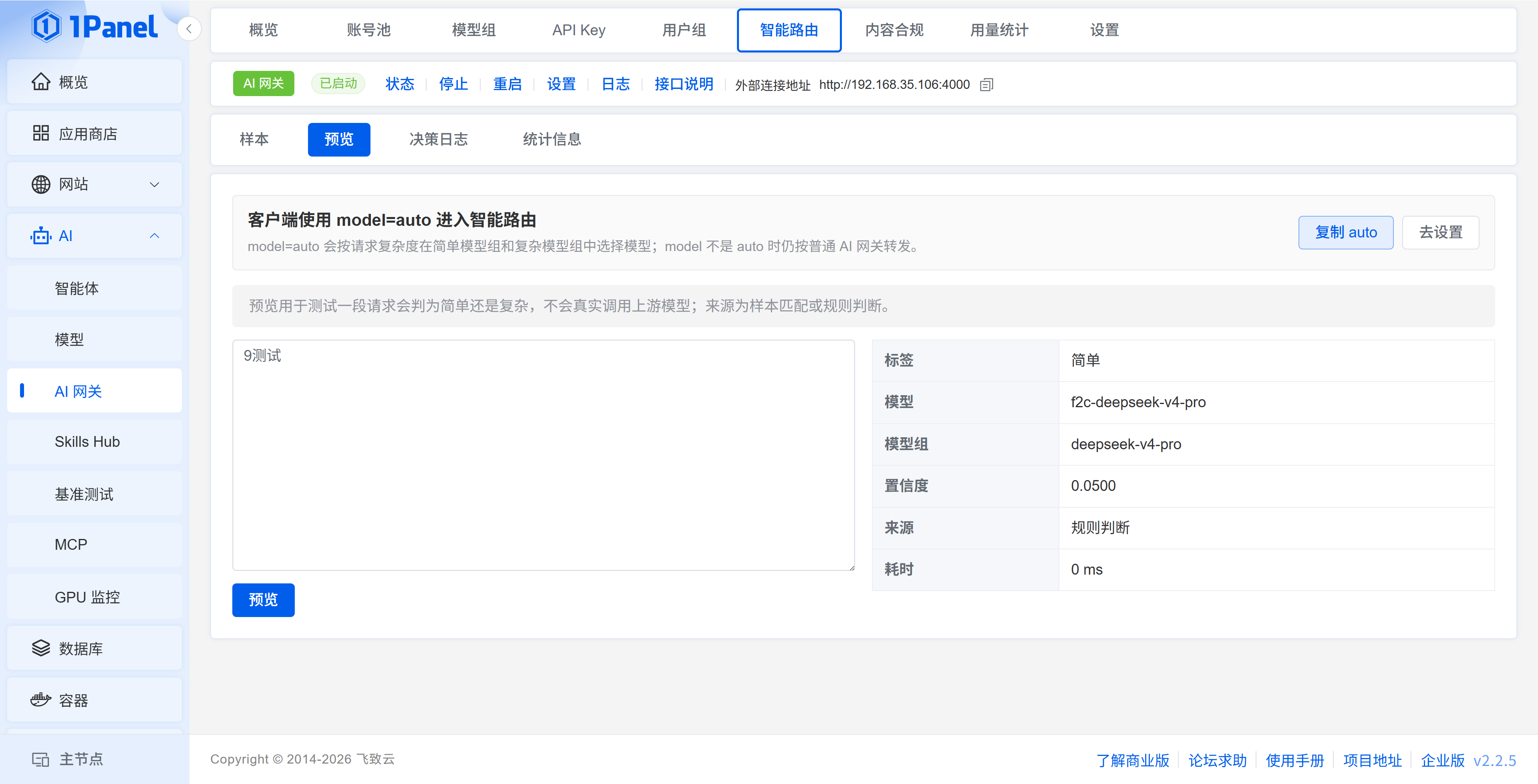Click the blue 预览 submit button
The image size is (1538, 784).
[x=263, y=599]
